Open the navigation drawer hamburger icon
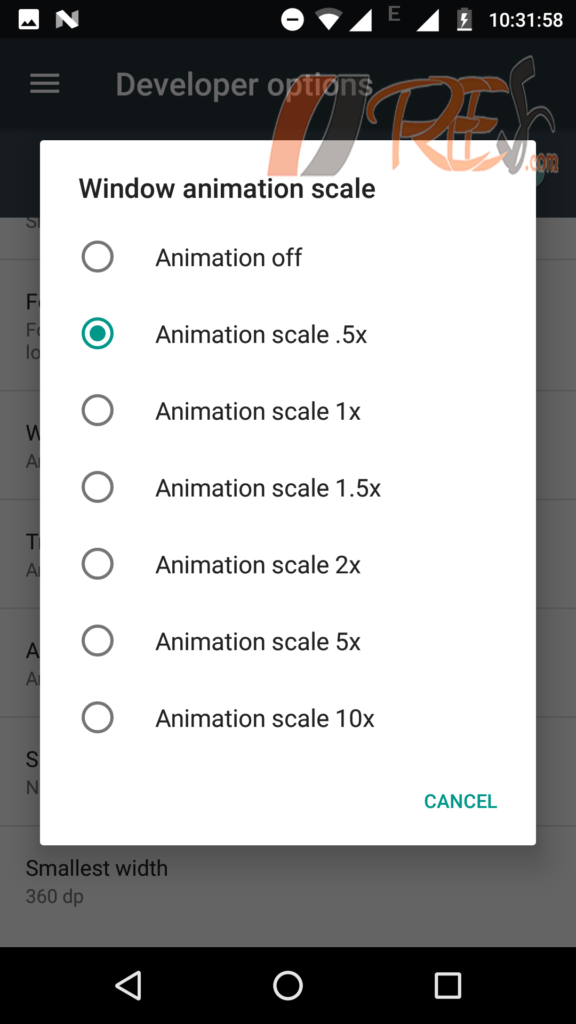Image resolution: width=576 pixels, height=1024 pixels. (x=44, y=83)
